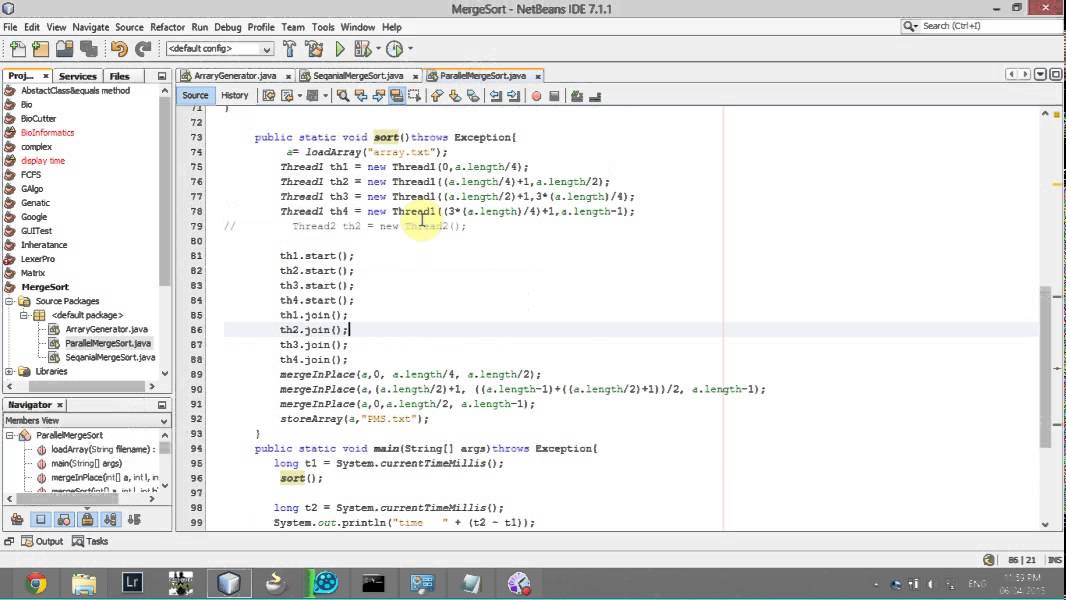Comment selected lines icon
This screenshot has width=1066, height=600.
[577, 96]
